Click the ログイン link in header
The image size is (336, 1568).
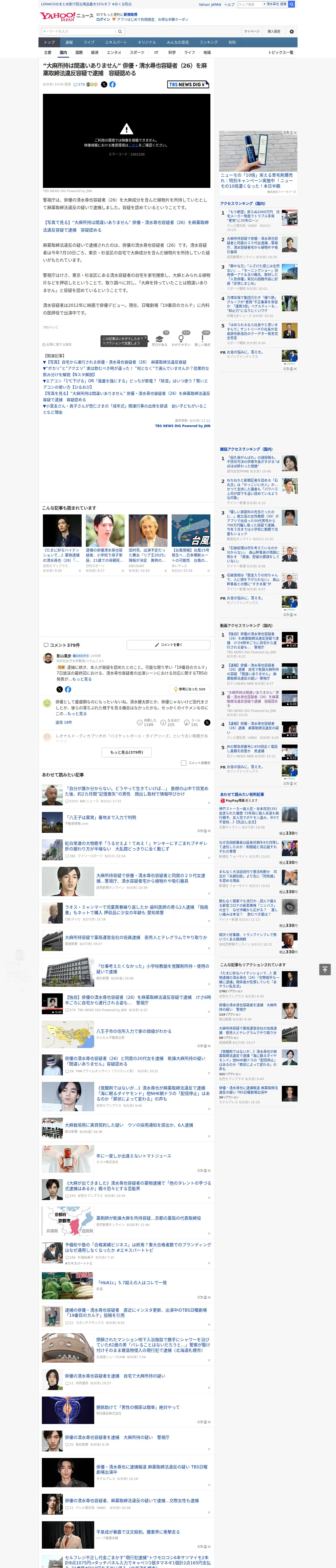pyautogui.click(x=103, y=20)
